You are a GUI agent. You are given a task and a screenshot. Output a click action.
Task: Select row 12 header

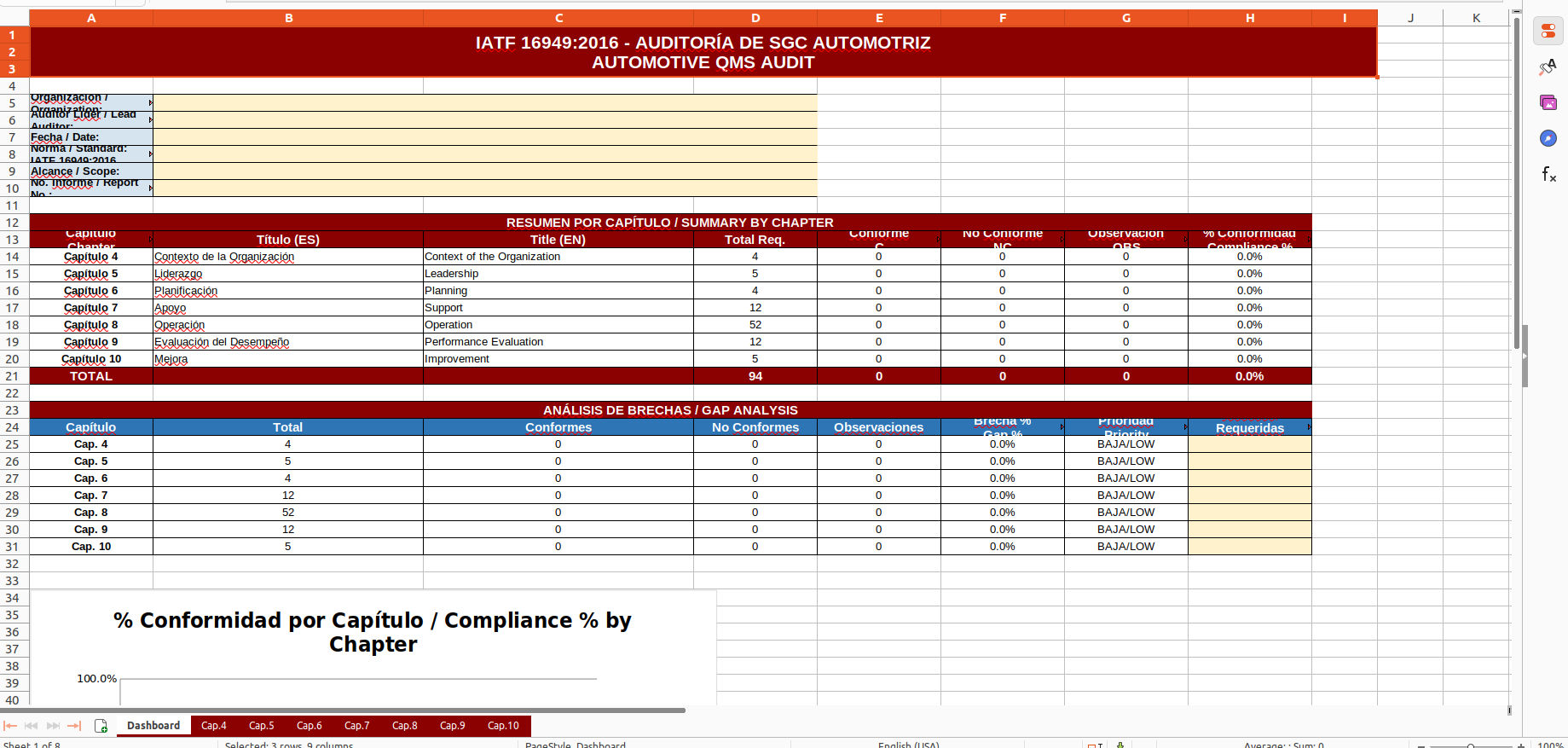13,223
